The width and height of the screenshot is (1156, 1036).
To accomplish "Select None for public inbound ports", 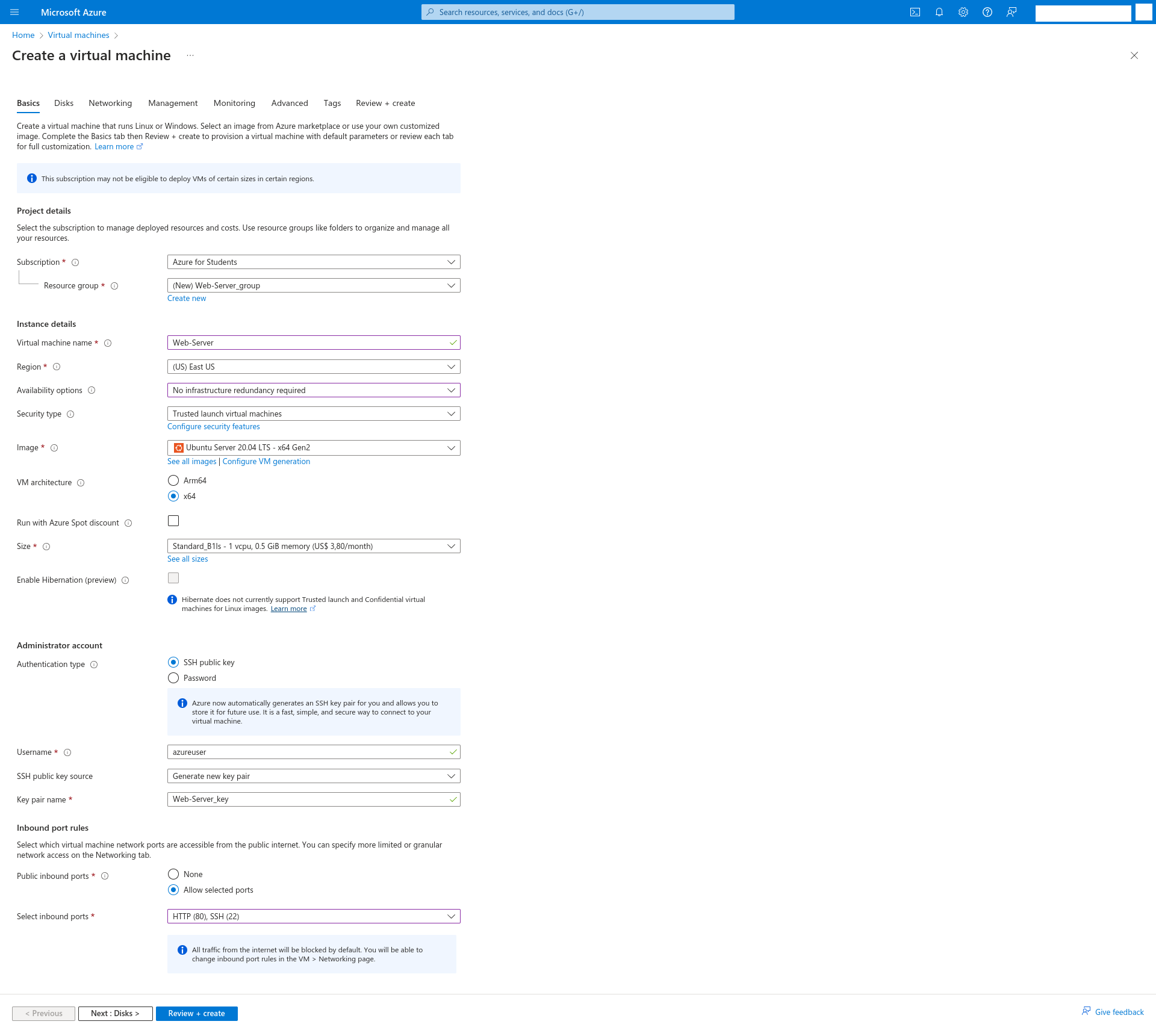I will 173,874.
